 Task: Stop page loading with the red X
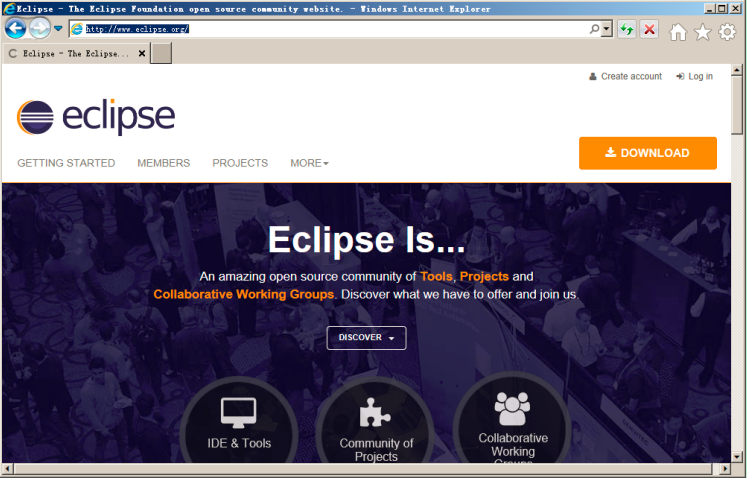649,30
